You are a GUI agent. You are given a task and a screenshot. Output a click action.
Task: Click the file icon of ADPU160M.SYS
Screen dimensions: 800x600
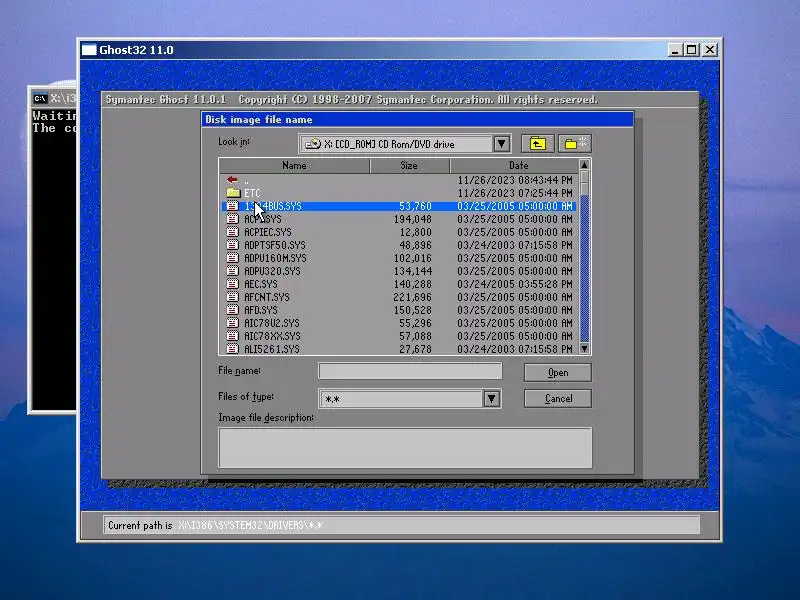click(233, 258)
